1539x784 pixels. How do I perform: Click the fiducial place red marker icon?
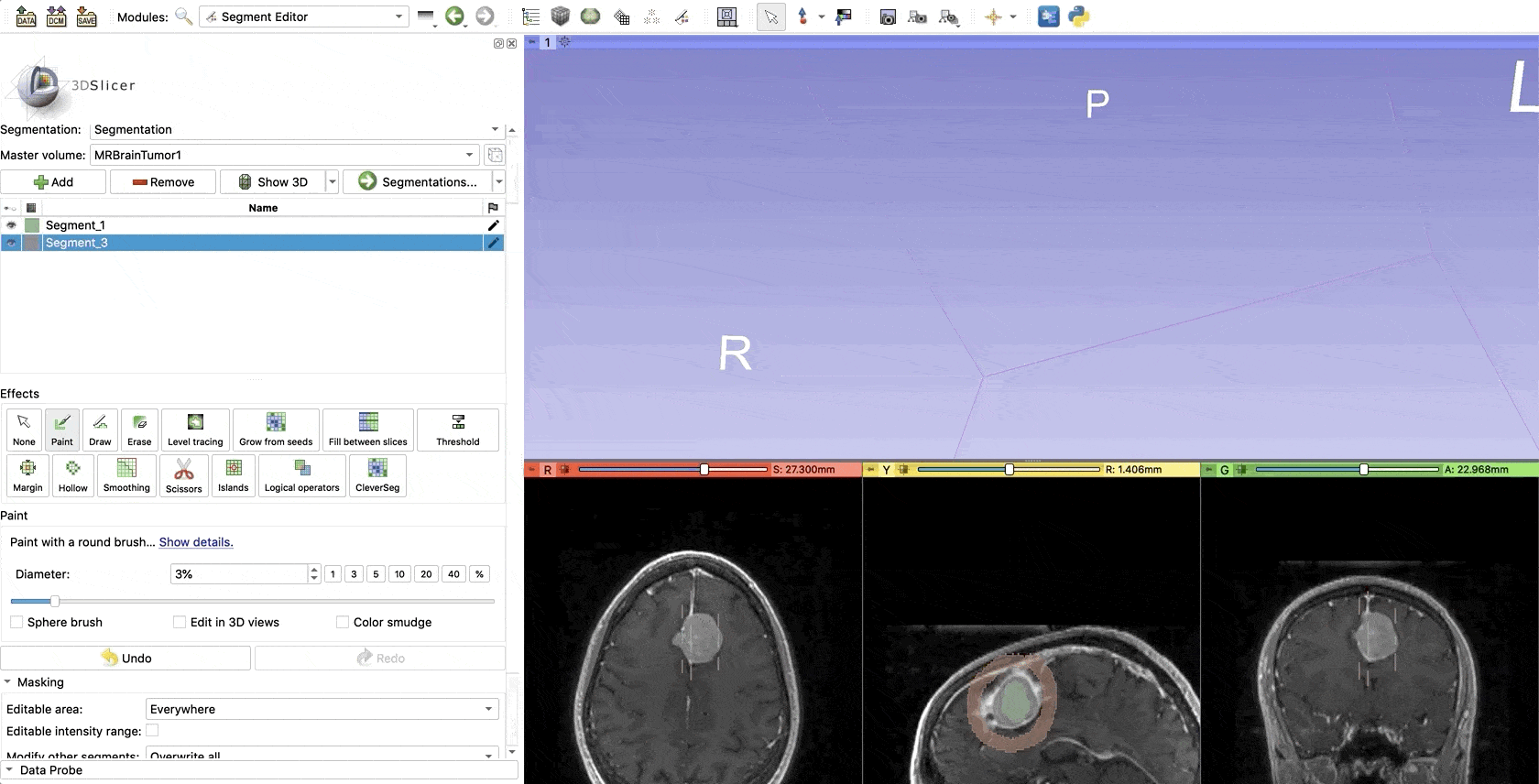(x=802, y=16)
